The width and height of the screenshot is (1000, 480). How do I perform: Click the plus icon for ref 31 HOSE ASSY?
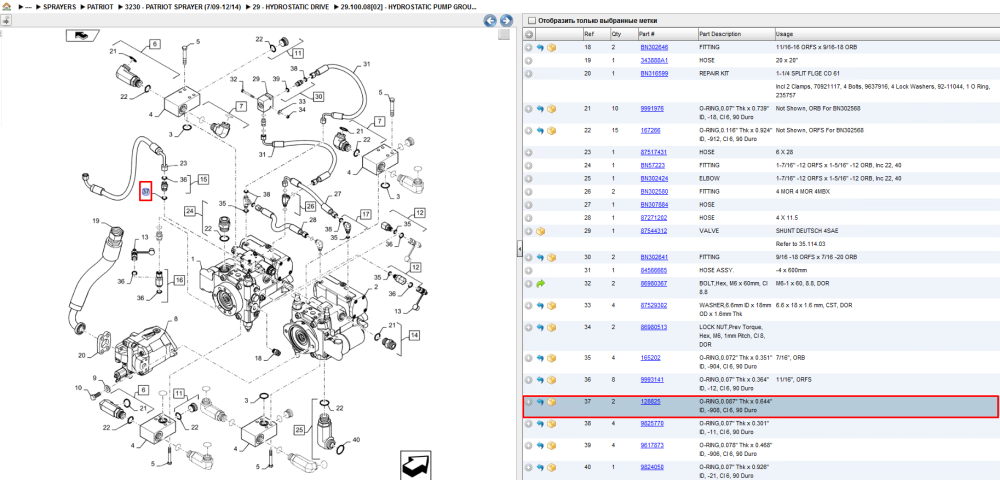pos(529,270)
